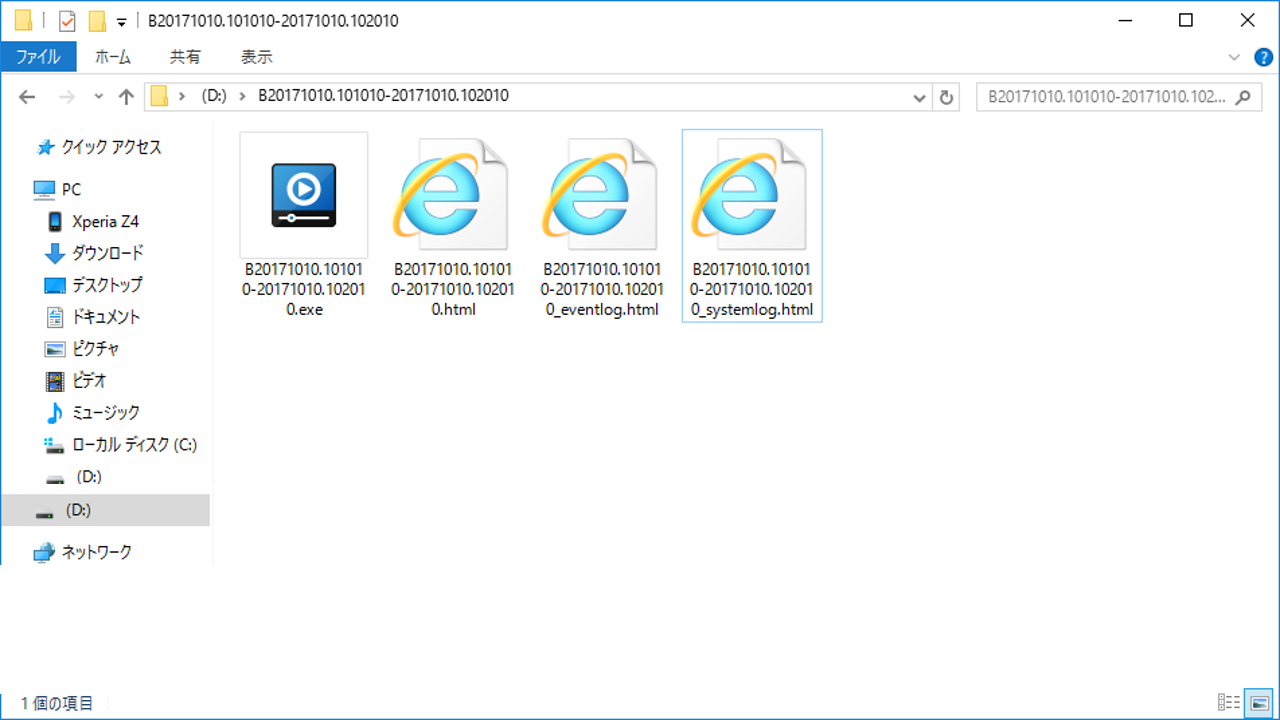This screenshot has width=1280, height=720.
Task: Open the ファイル tab
Action: click(x=39, y=57)
